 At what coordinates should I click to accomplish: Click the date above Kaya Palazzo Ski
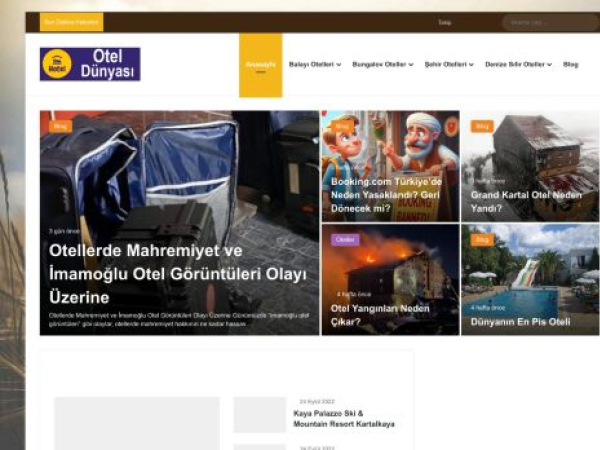(x=317, y=401)
